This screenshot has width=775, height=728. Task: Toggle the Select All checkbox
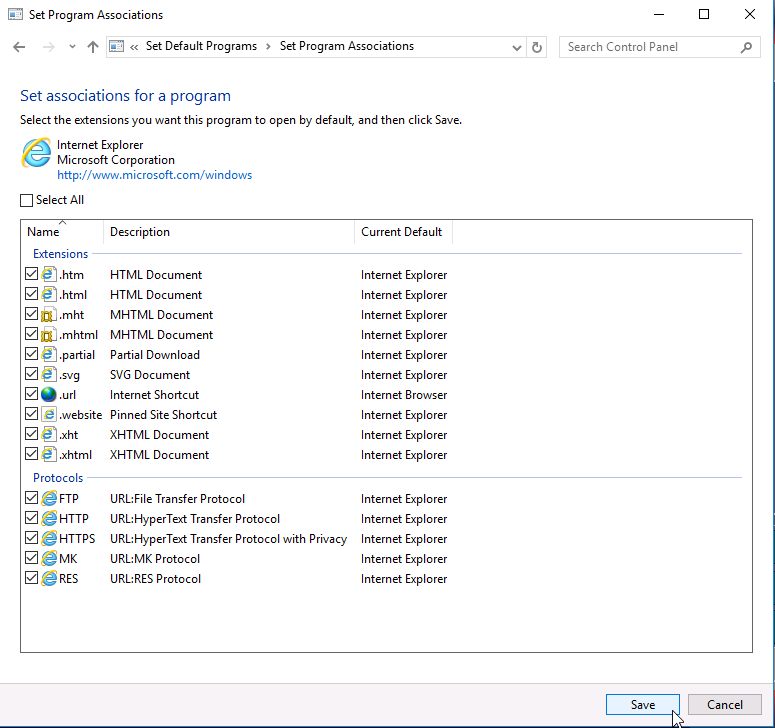point(26,200)
